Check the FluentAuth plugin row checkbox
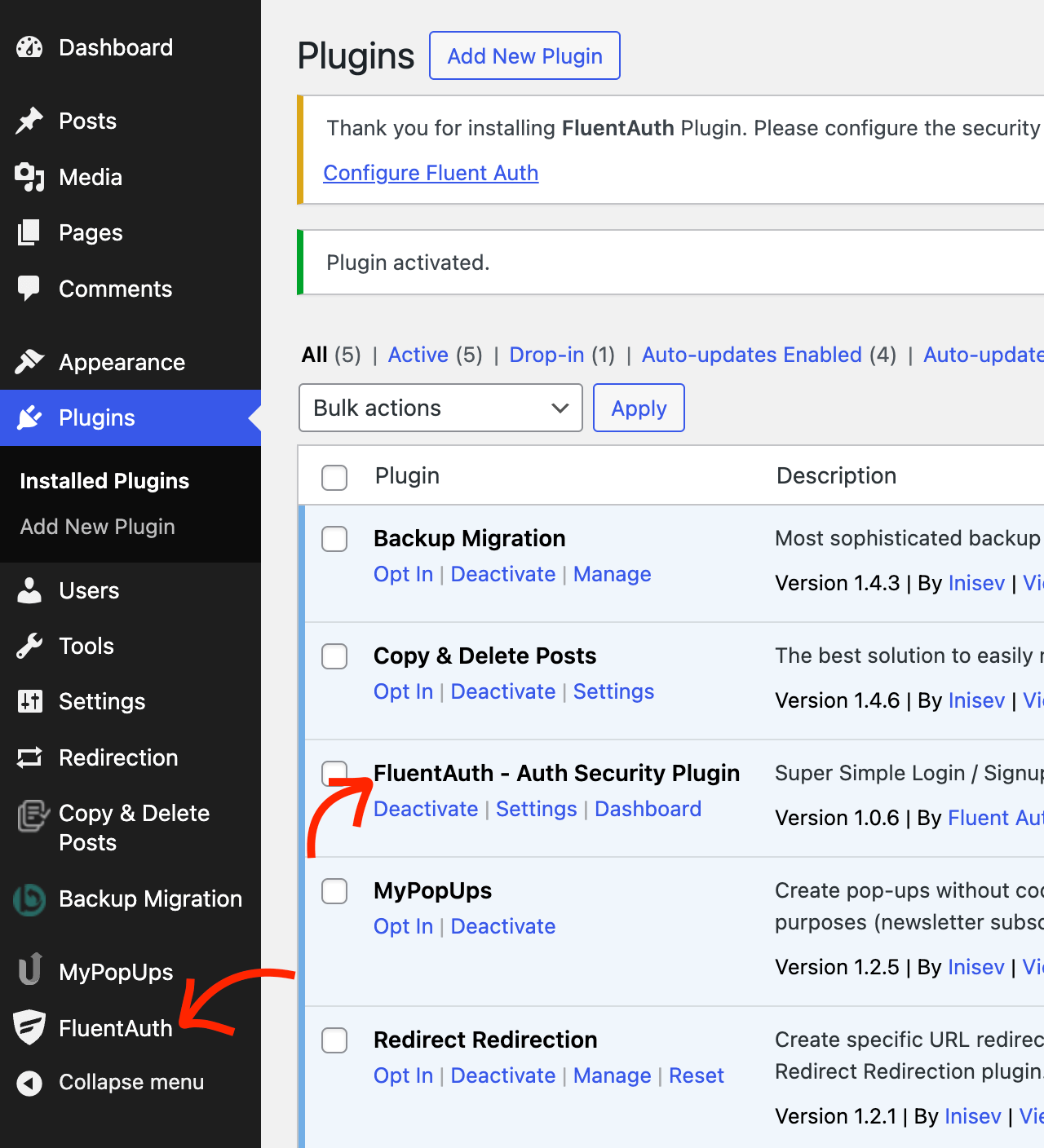This screenshot has width=1044, height=1148. click(334, 774)
